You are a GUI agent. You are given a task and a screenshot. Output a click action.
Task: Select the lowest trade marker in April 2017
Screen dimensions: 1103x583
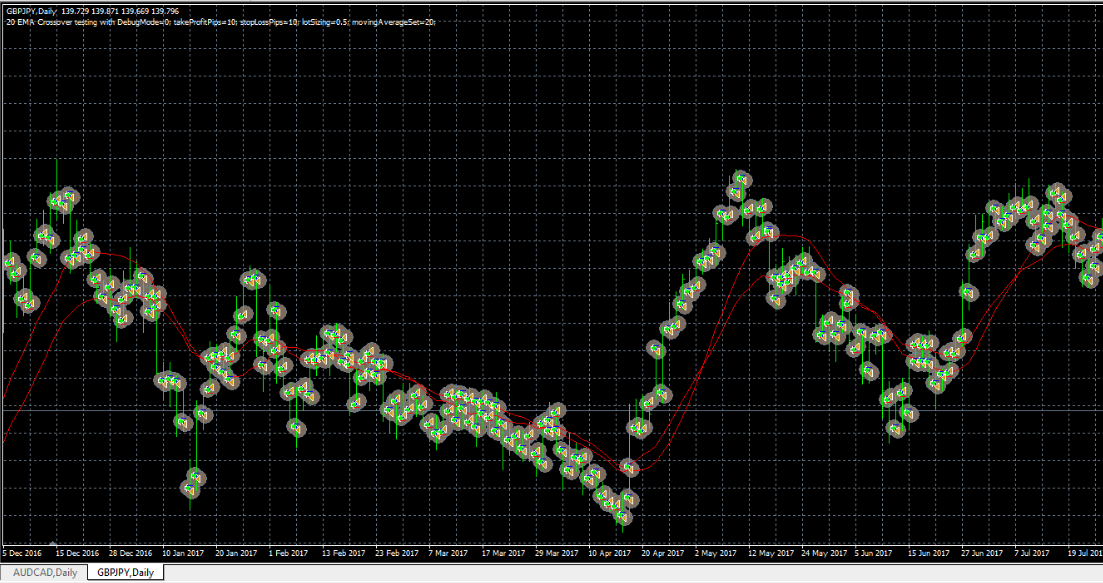(x=623, y=518)
